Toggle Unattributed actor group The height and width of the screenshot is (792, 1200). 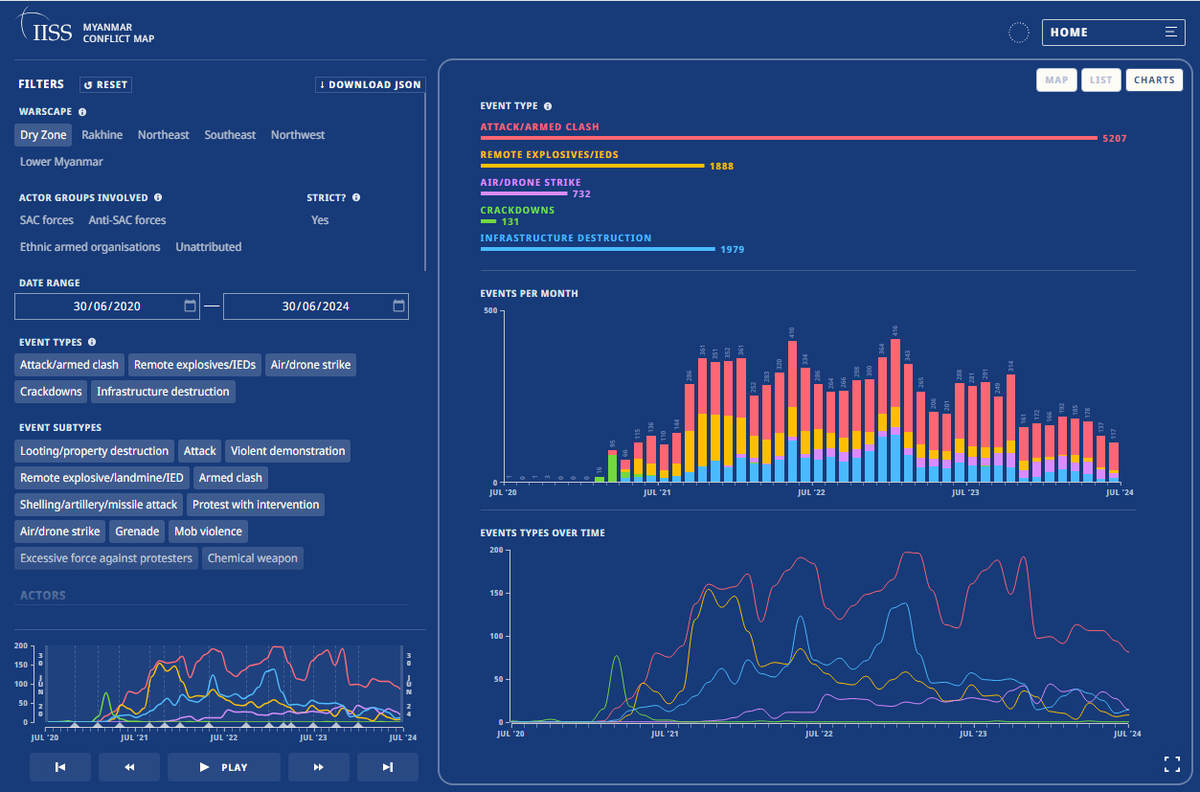coord(208,247)
